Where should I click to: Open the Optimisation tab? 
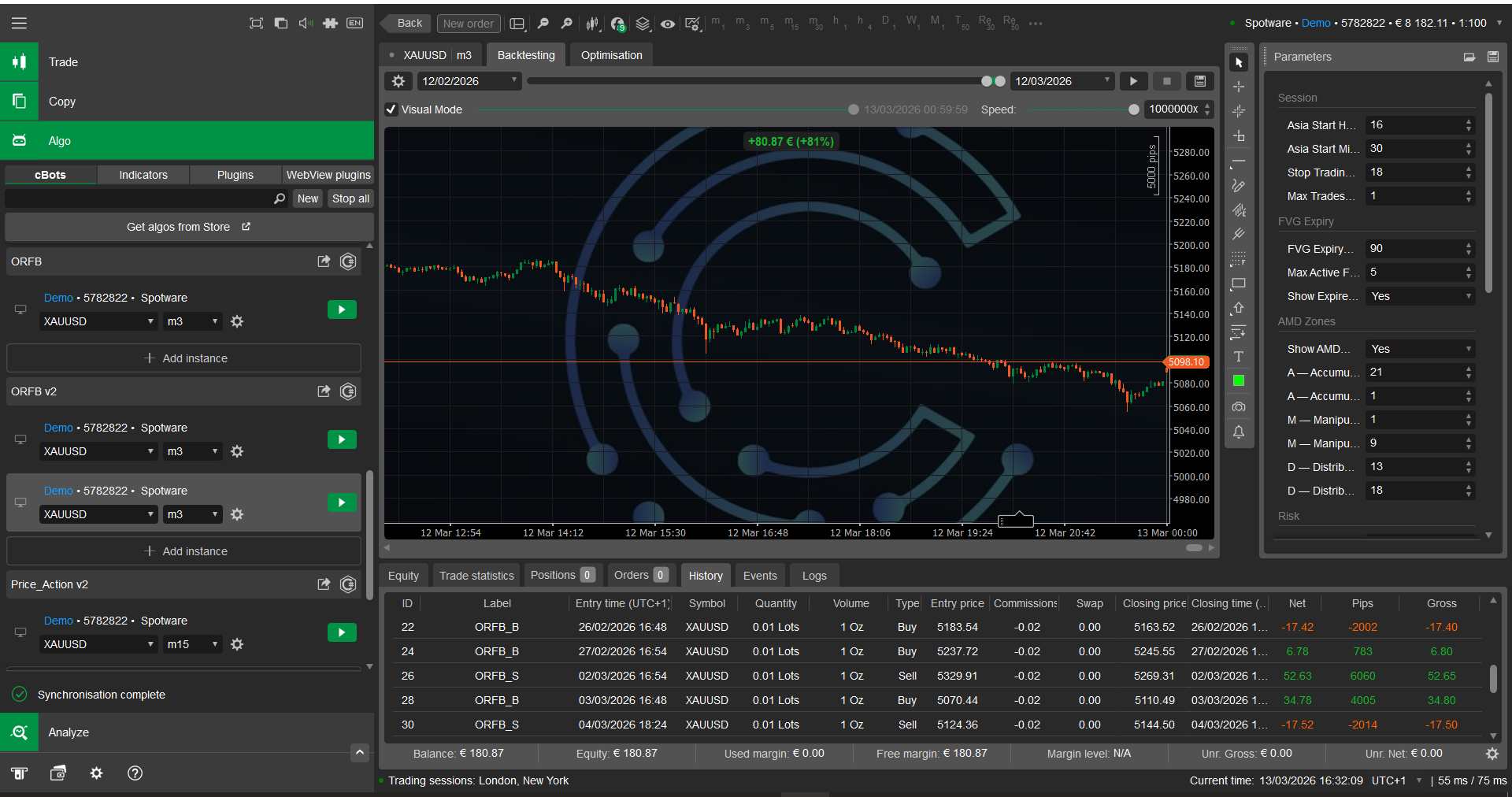[x=611, y=55]
